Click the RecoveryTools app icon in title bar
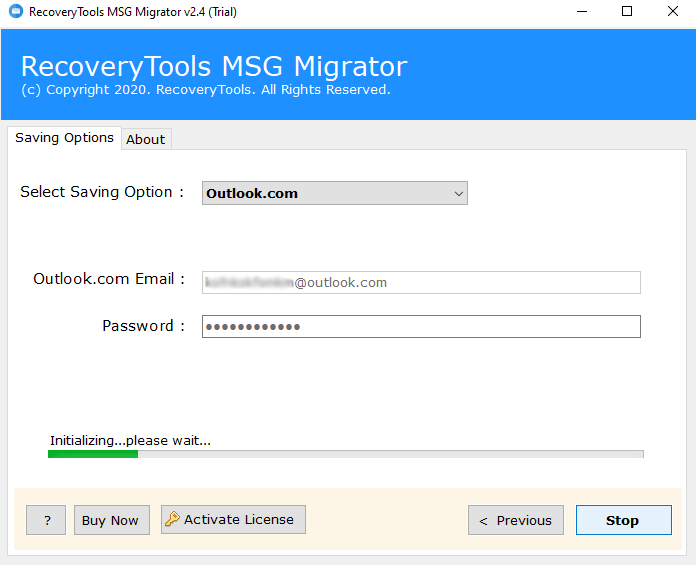Viewport: 696px width, 565px height. 16,11
